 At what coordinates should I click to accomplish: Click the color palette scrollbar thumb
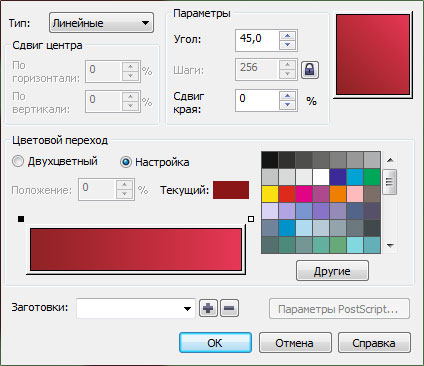click(390, 182)
